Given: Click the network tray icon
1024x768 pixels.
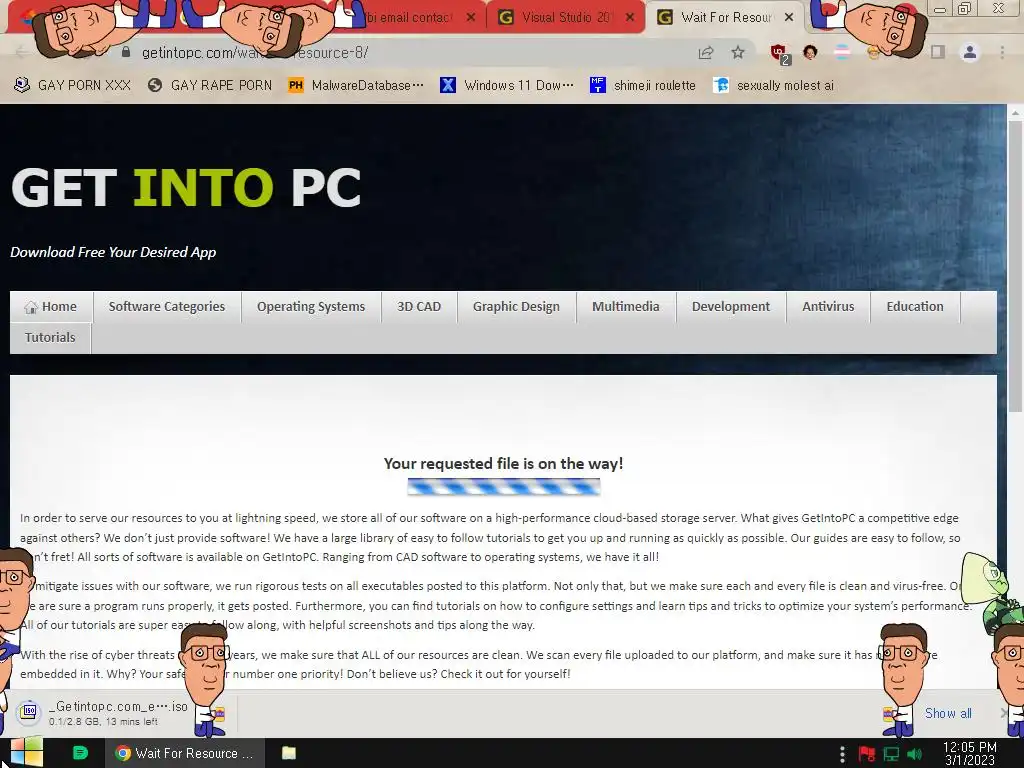Looking at the screenshot, I should coord(891,754).
